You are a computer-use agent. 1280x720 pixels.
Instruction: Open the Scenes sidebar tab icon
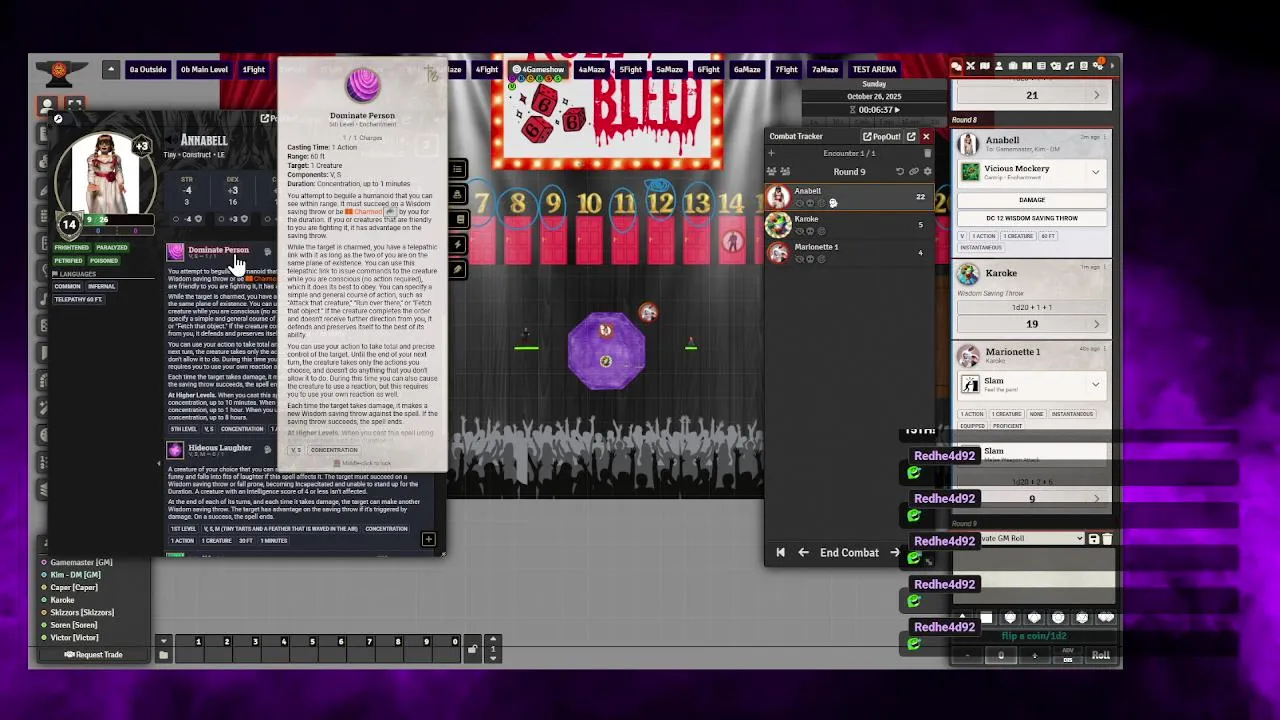pos(985,66)
